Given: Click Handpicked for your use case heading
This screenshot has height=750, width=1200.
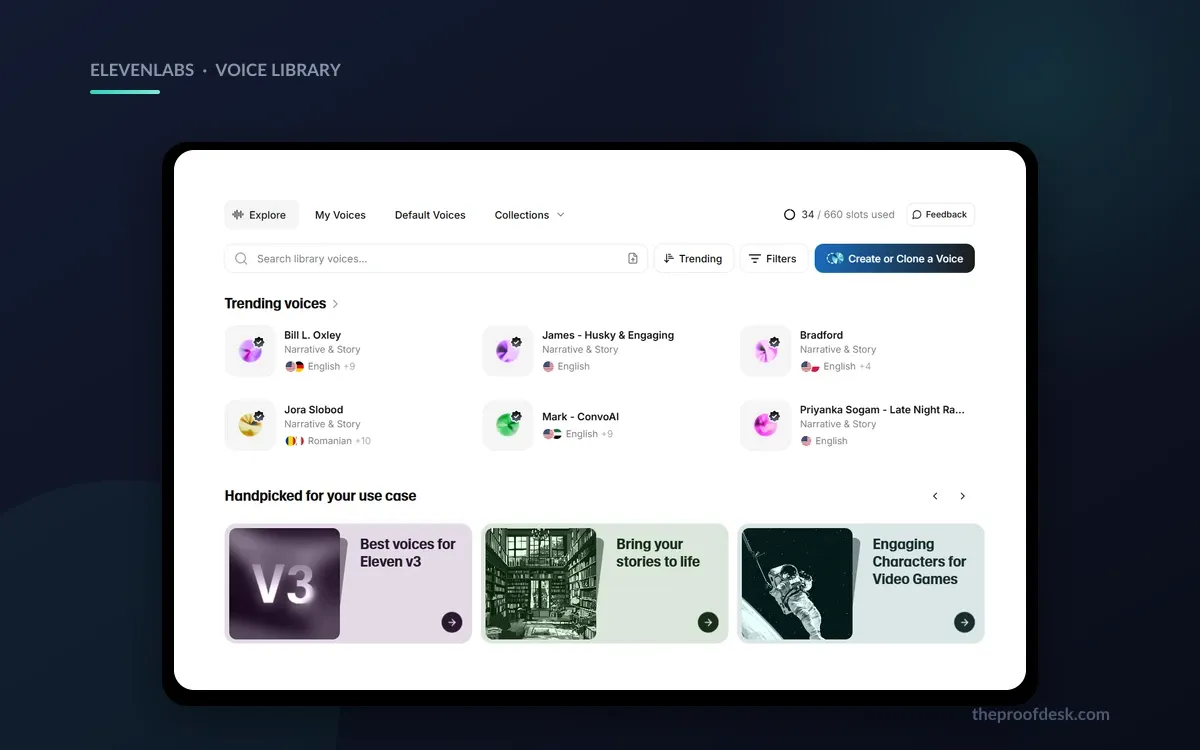Looking at the screenshot, I should (x=320, y=496).
